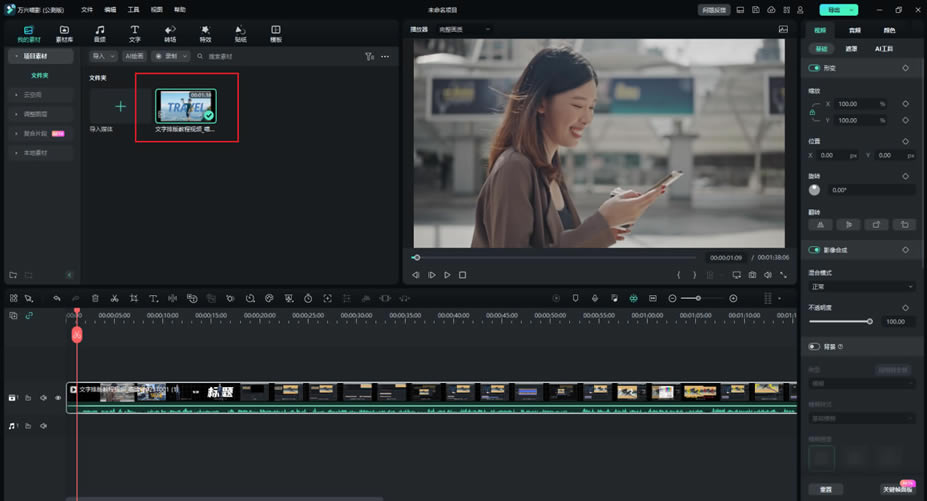Screen dimensions: 927x501
Task: Enable the 背景 (Background) switch
Action: click(x=815, y=347)
